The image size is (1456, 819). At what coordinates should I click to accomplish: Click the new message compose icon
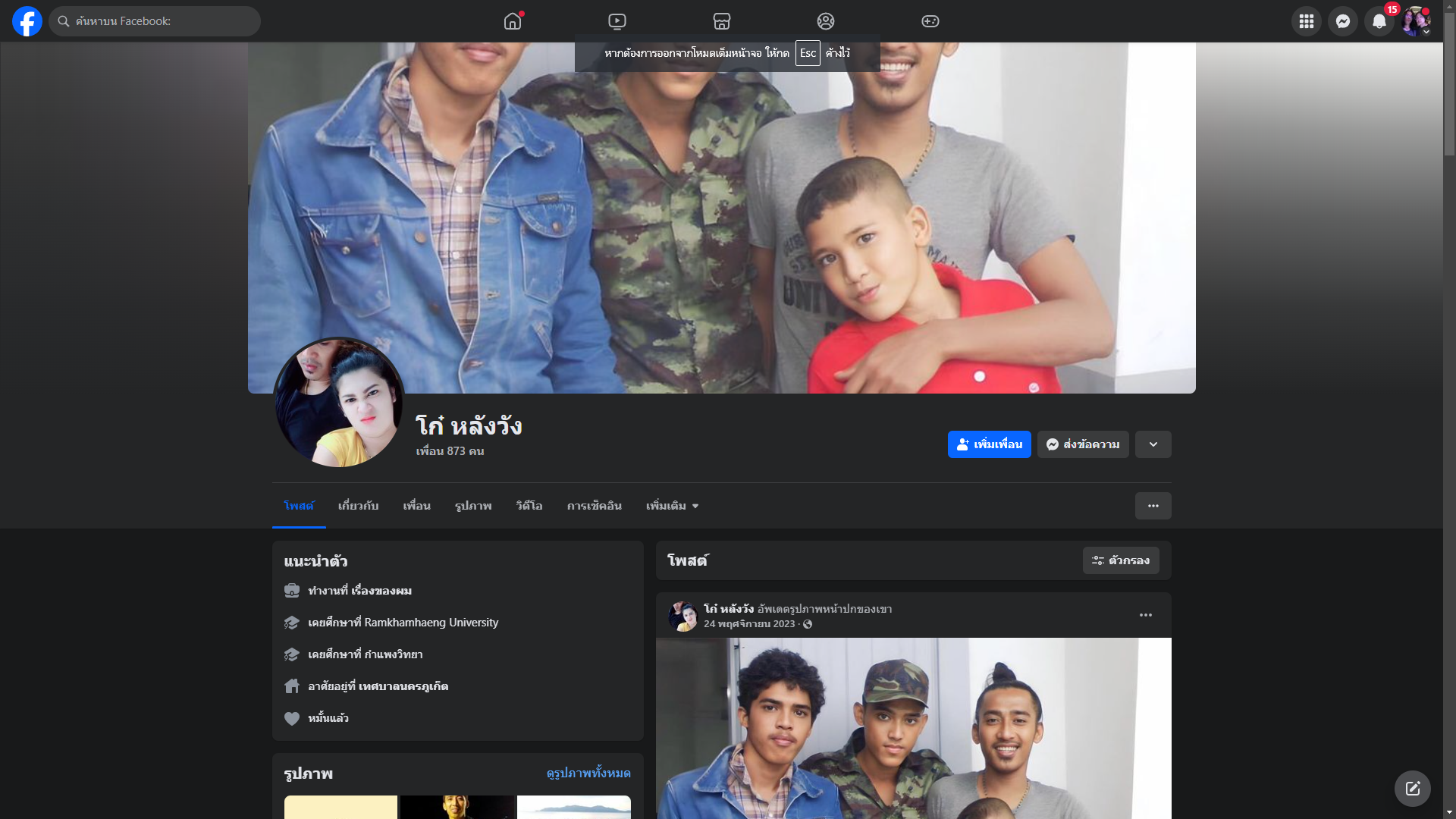[1412, 789]
